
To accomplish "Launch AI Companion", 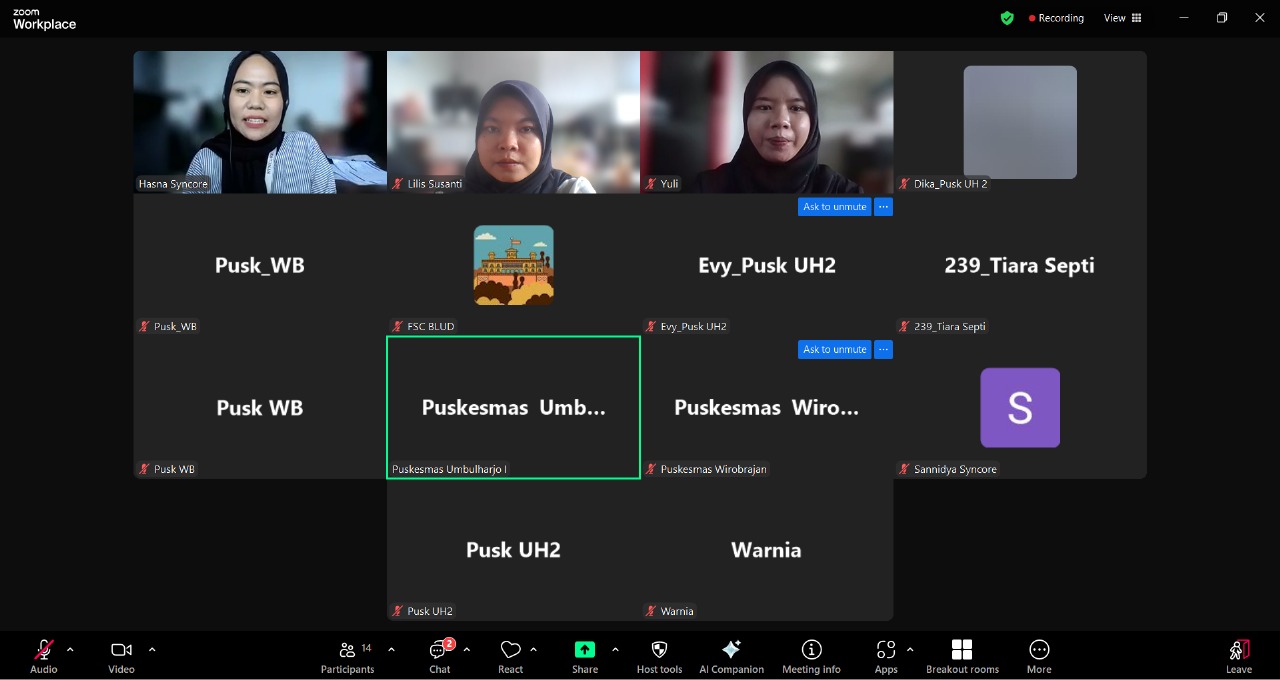I will [731, 655].
